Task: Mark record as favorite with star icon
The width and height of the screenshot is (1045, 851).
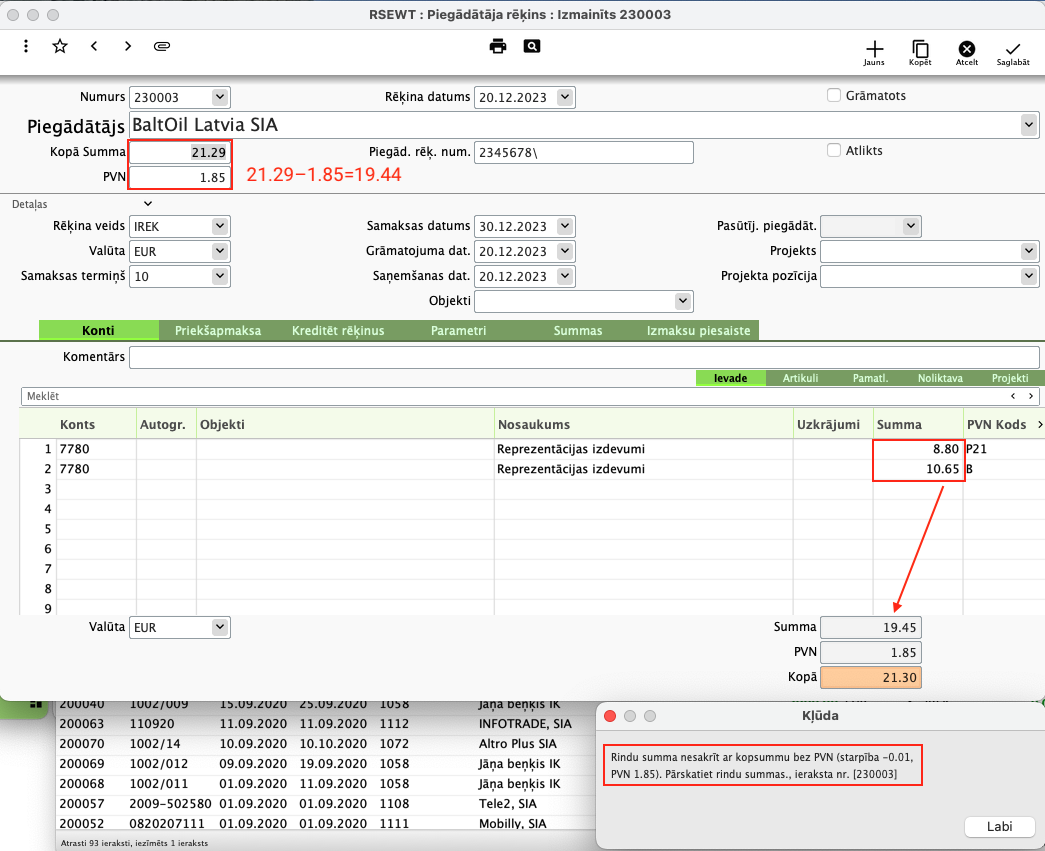Action: [x=60, y=46]
